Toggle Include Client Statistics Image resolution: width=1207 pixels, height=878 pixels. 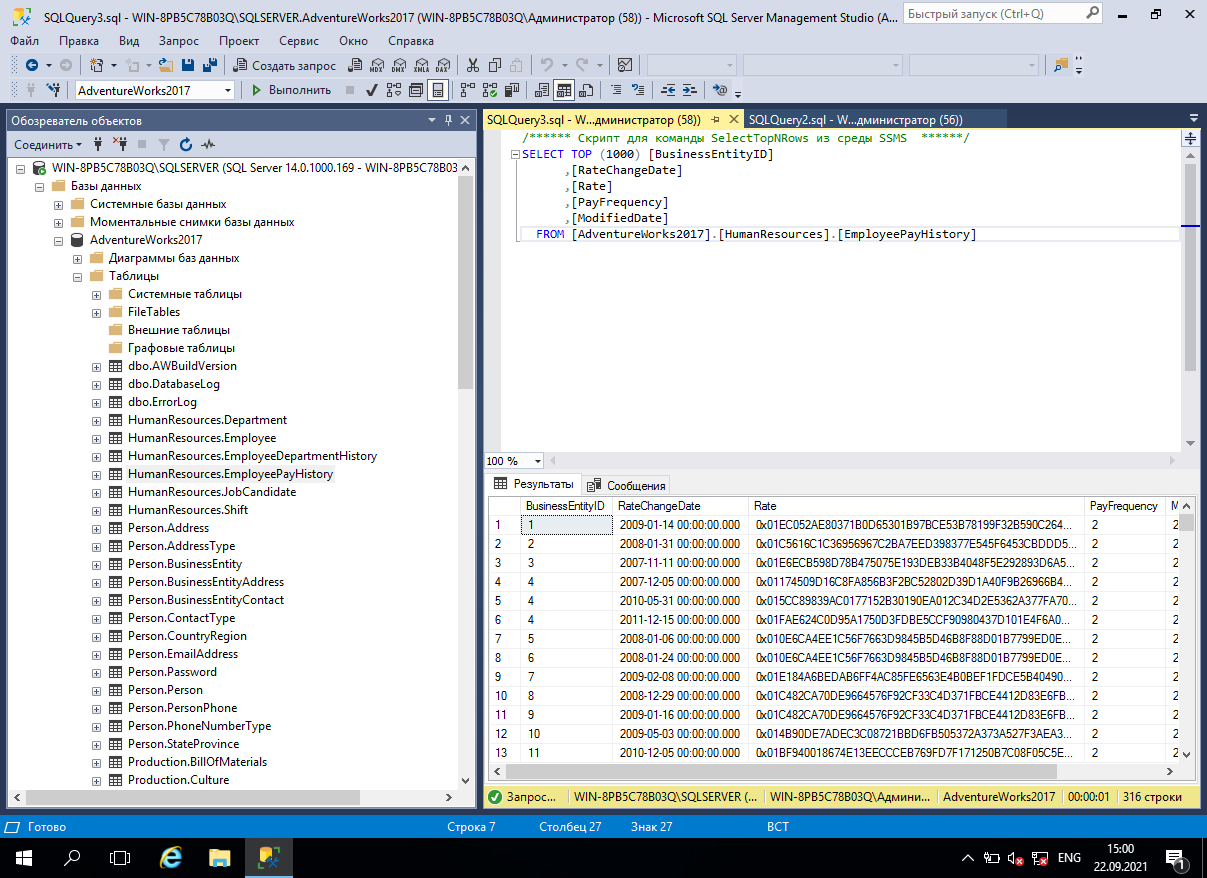[x=512, y=90]
